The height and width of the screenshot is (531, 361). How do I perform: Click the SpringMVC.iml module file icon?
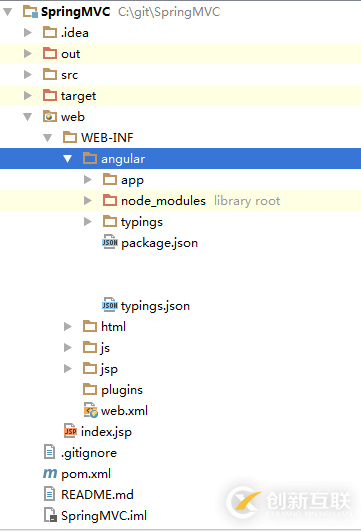click(50, 515)
